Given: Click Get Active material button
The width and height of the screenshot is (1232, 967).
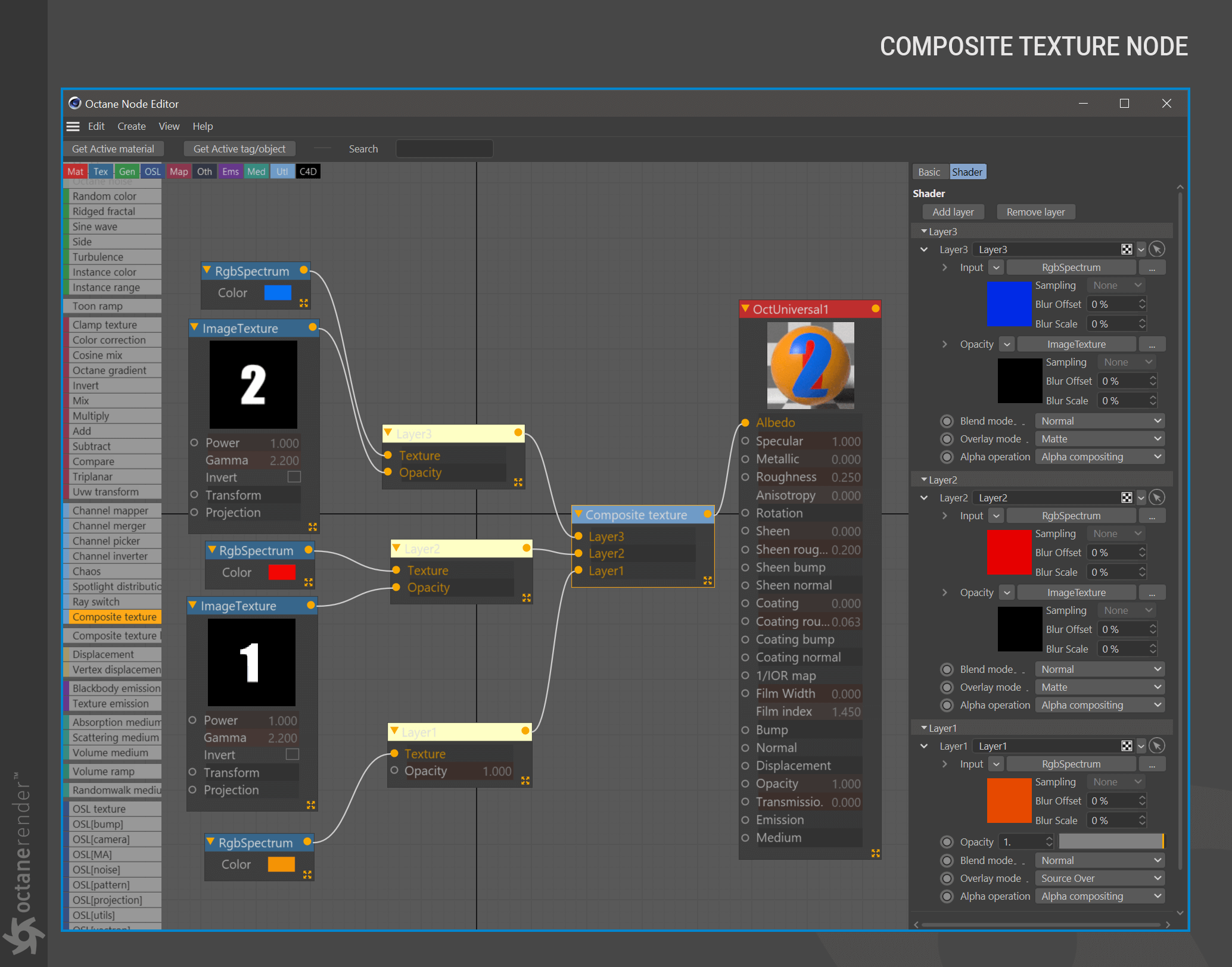Looking at the screenshot, I should [113, 149].
